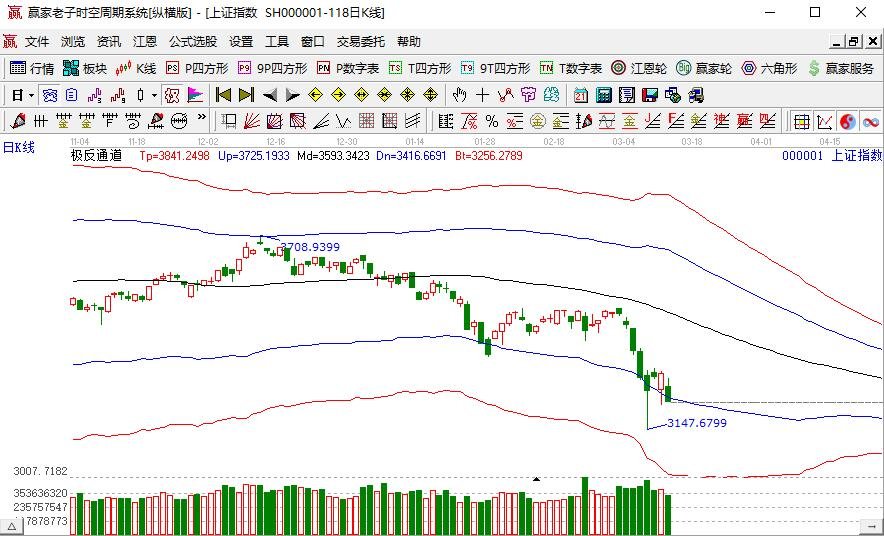Open the 9P四方形 tool
Image resolution: width=884 pixels, height=536 pixels.
[272, 69]
